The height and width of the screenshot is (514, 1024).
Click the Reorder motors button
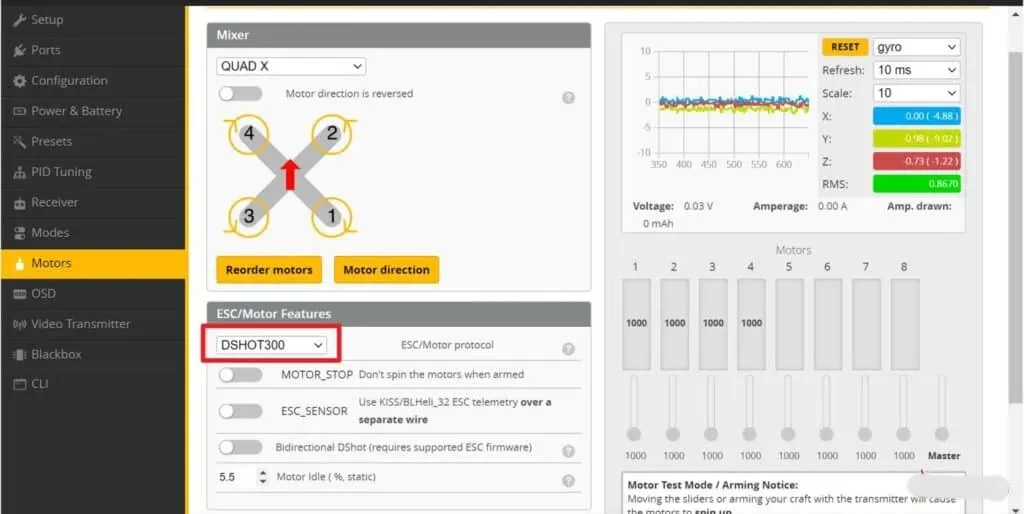coord(269,270)
